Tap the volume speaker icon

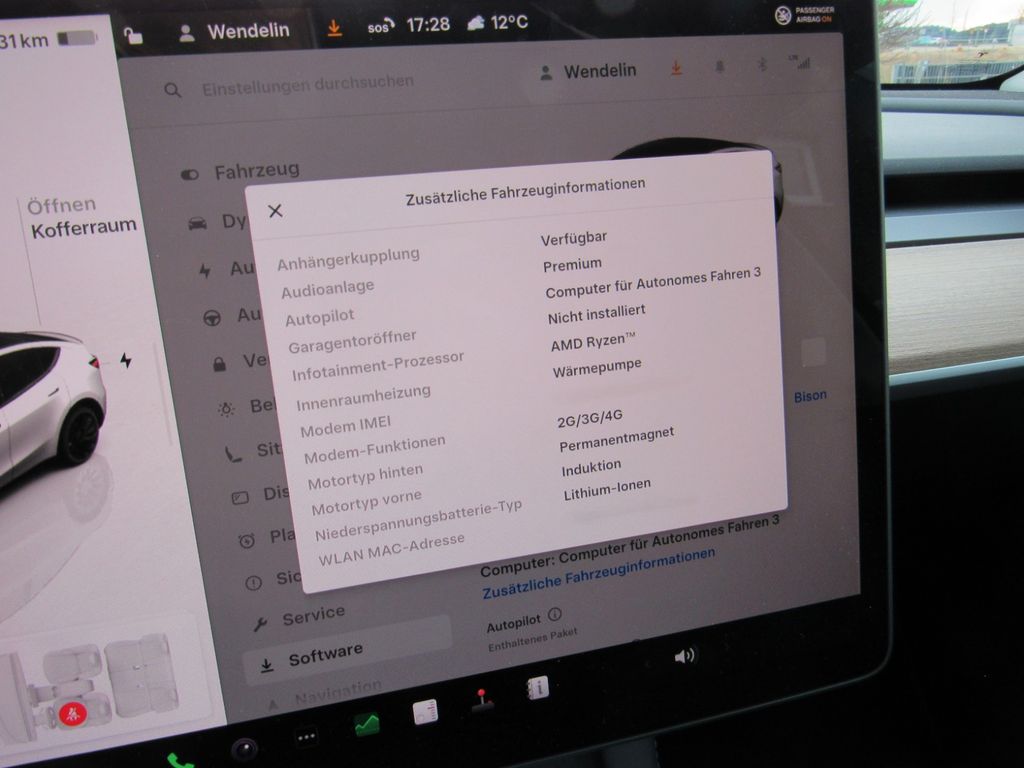point(685,656)
